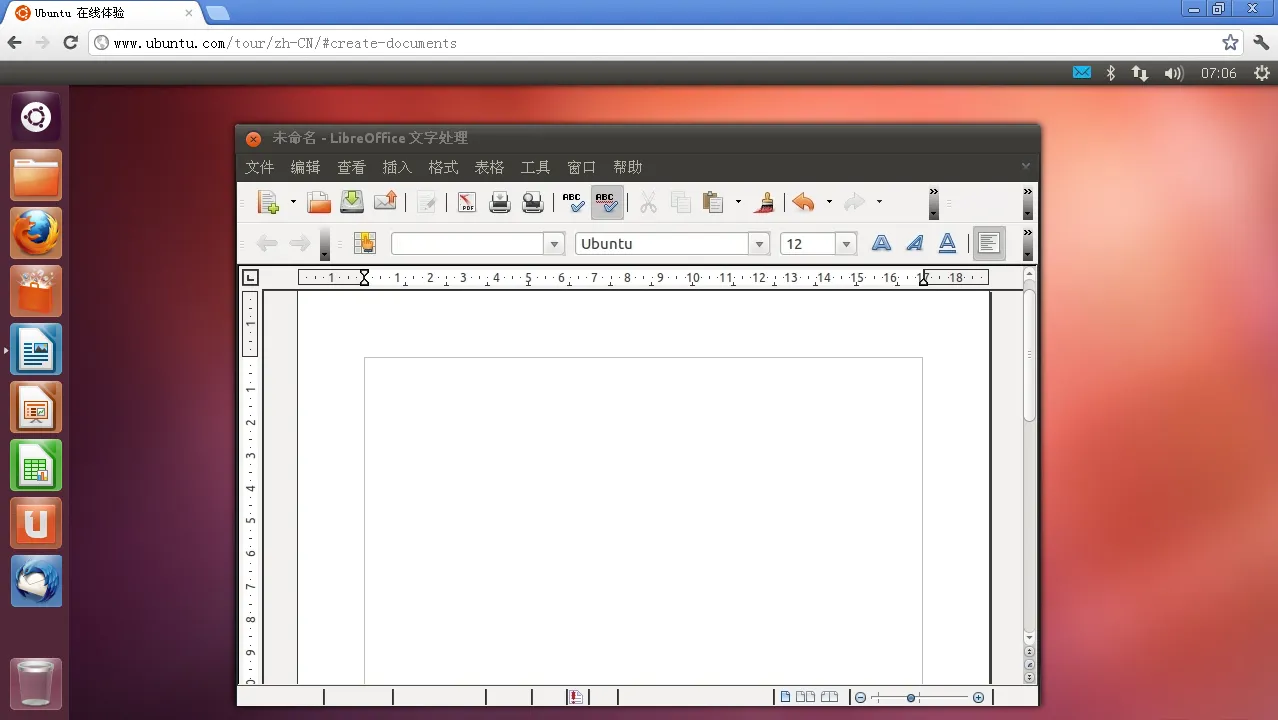Open the 插入 menu
1278x720 pixels.
tap(397, 167)
